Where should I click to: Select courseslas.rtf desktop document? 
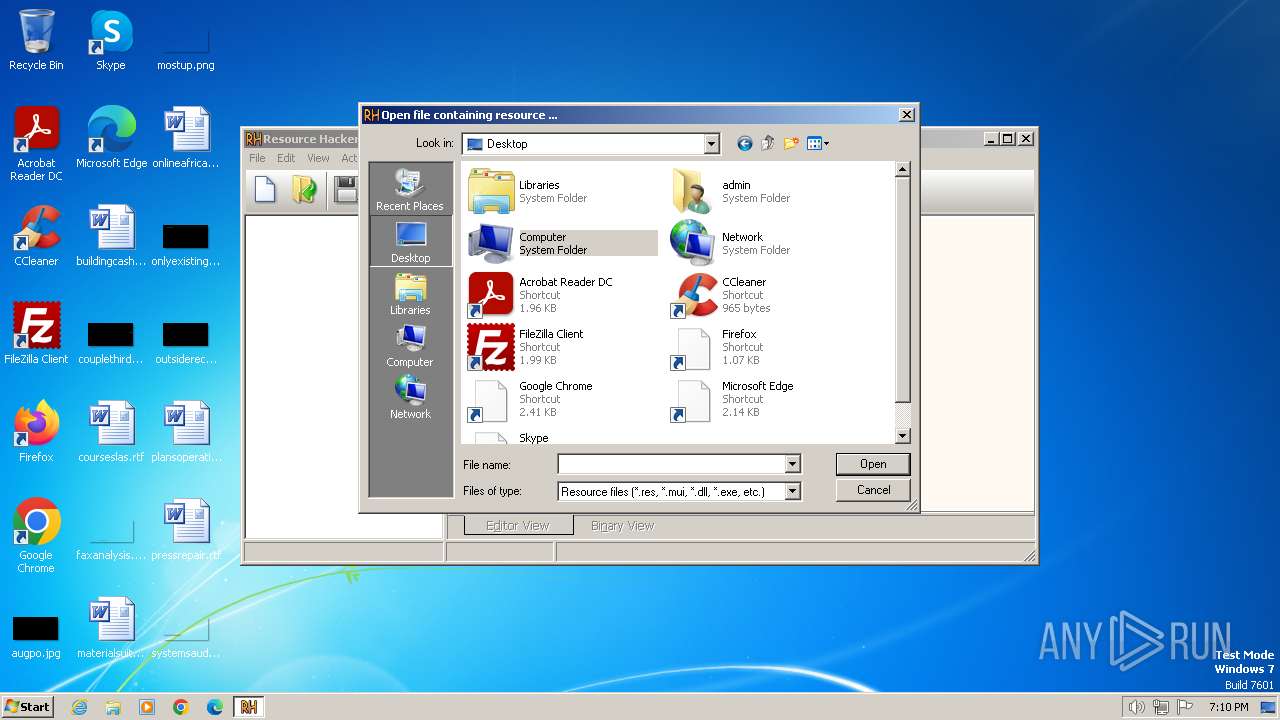tap(111, 432)
